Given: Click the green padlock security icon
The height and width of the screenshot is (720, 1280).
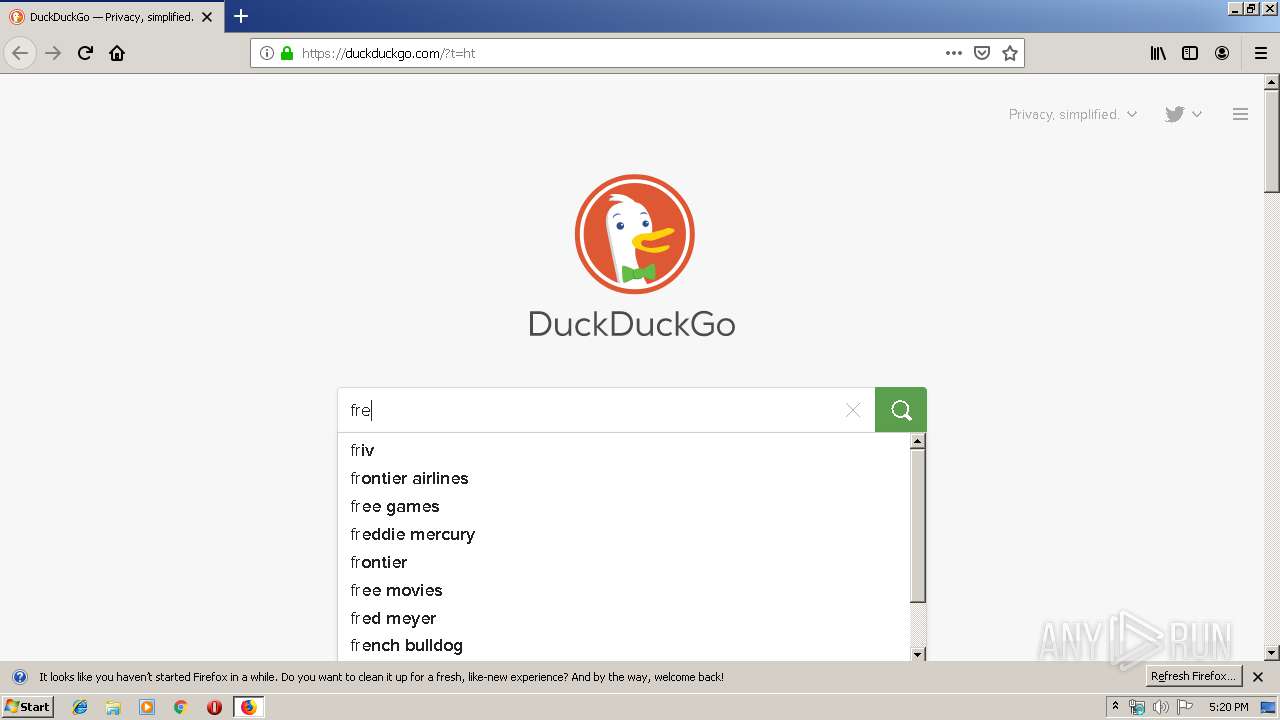Looking at the screenshot, I should tap(287, 53).
